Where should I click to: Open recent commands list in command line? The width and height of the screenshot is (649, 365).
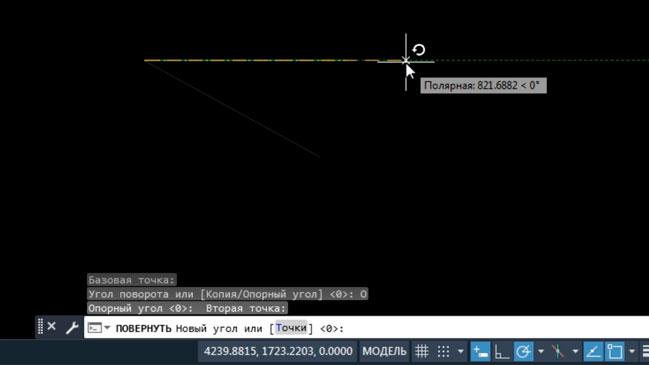click(x=99, y=328)
